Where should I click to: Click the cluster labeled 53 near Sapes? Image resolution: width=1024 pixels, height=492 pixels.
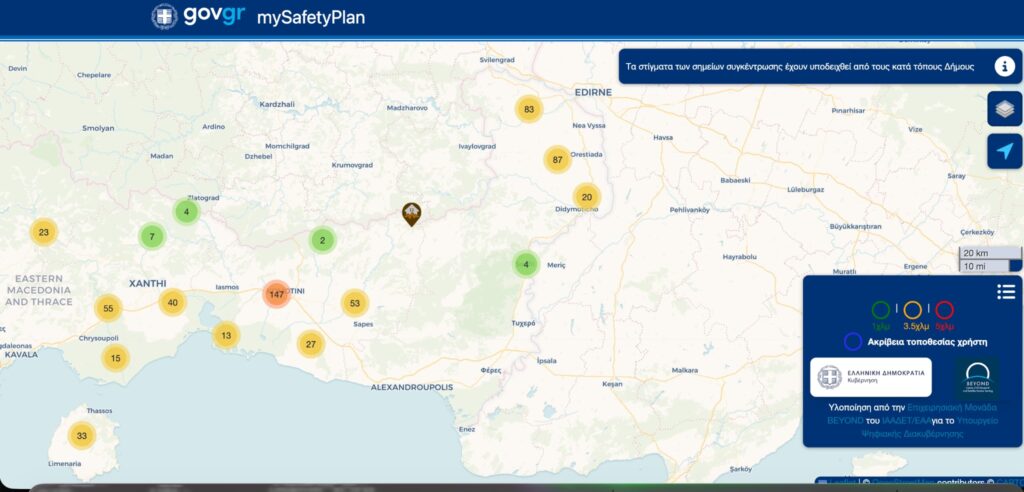[354, 302]
